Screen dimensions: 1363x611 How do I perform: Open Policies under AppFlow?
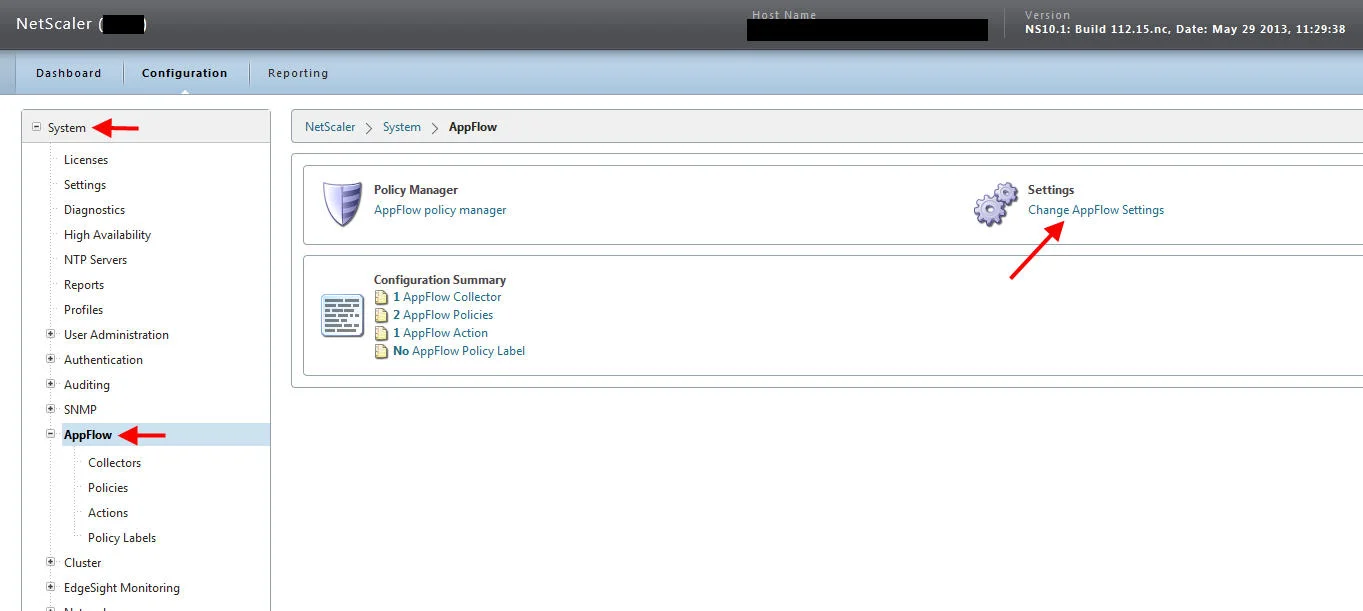coord(108,488)
